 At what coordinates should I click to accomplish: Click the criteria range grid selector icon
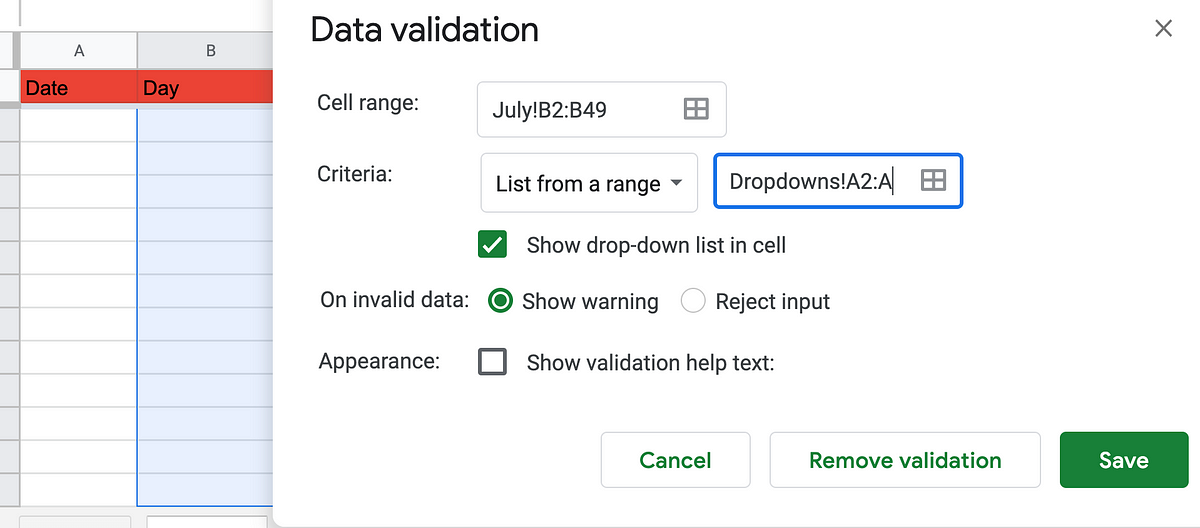click(932, 180)
